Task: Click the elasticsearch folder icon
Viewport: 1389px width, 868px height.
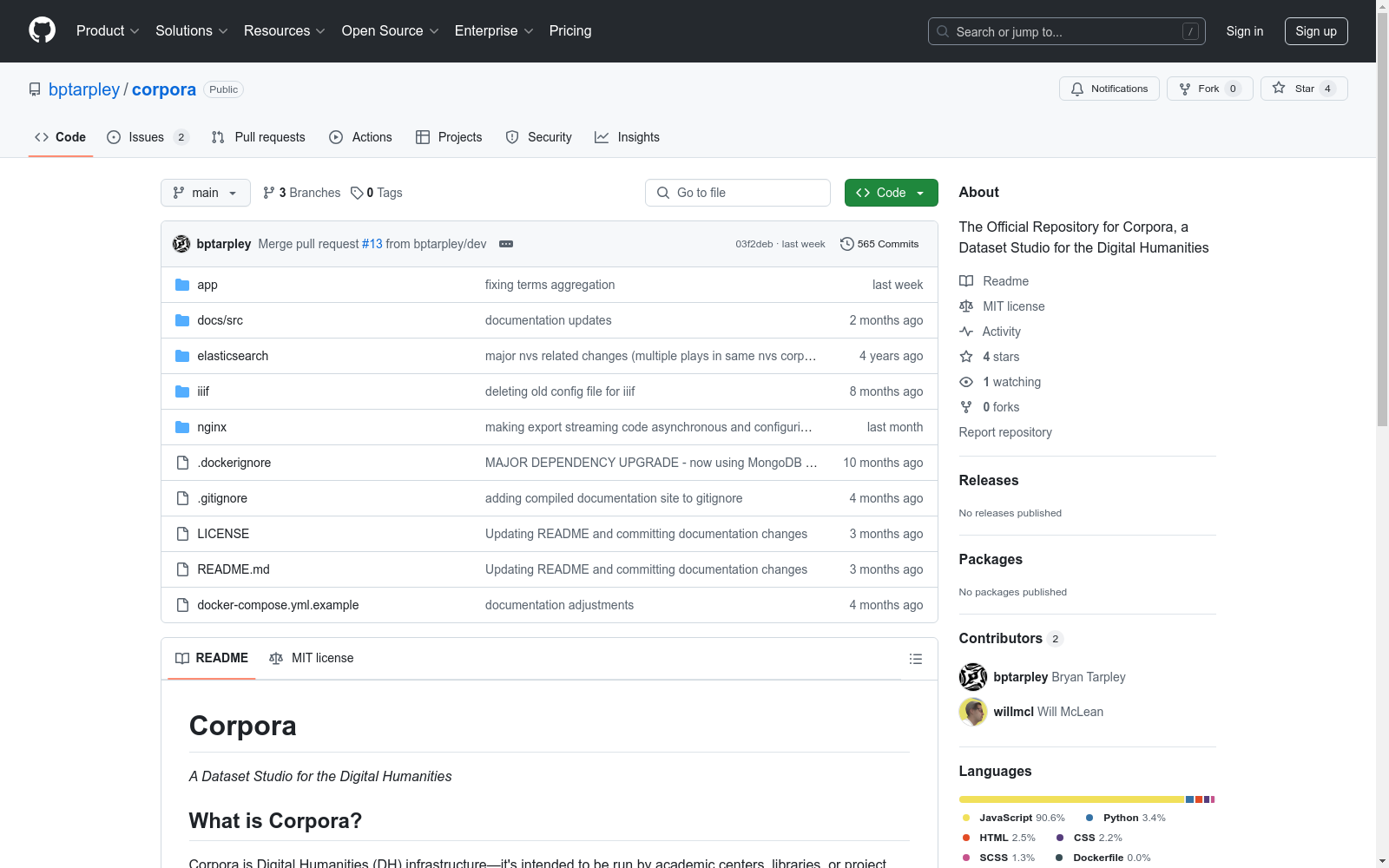Action: (182, 356)
